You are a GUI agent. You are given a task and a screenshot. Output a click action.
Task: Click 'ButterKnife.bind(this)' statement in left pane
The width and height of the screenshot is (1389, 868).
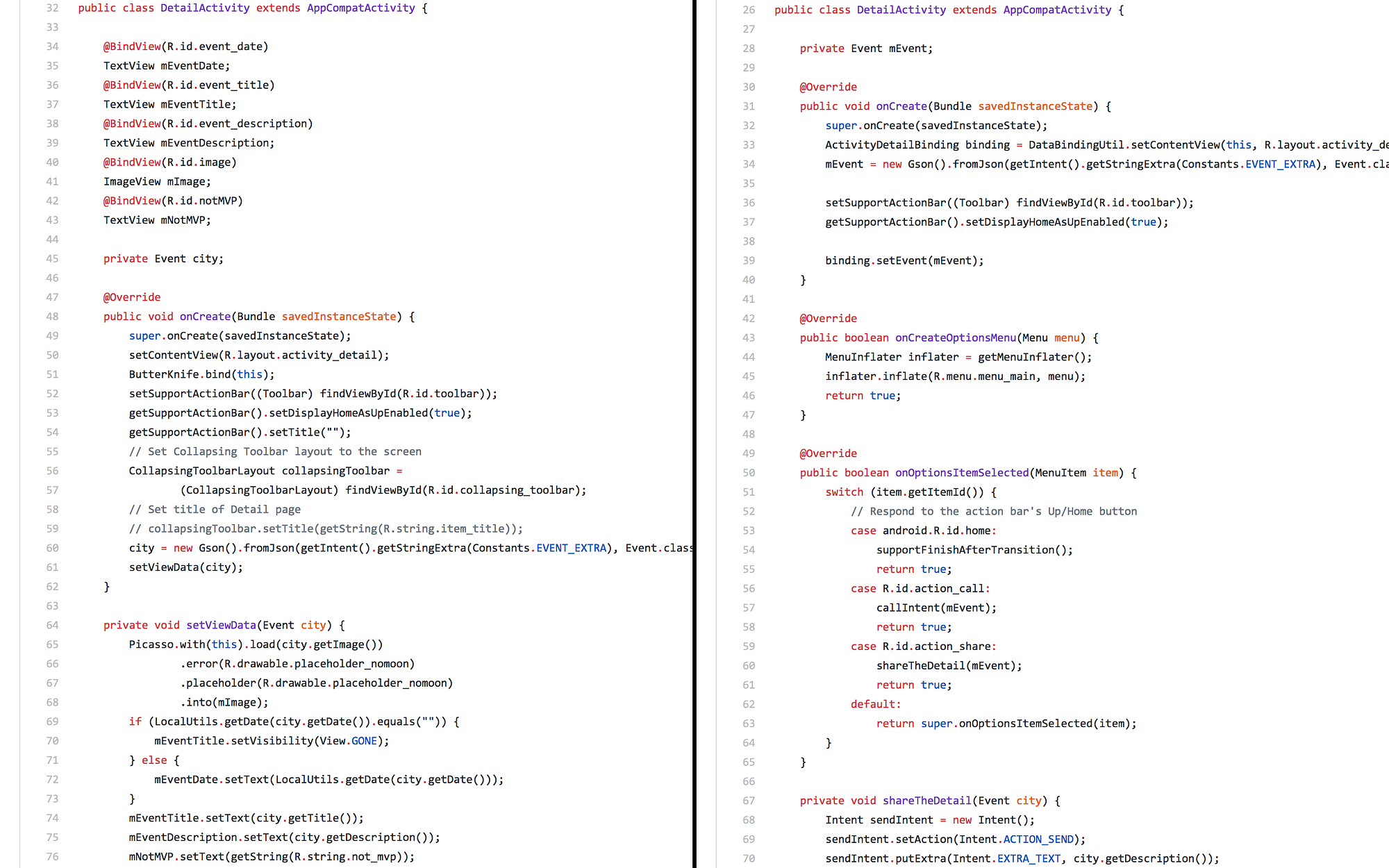point(201,374)
